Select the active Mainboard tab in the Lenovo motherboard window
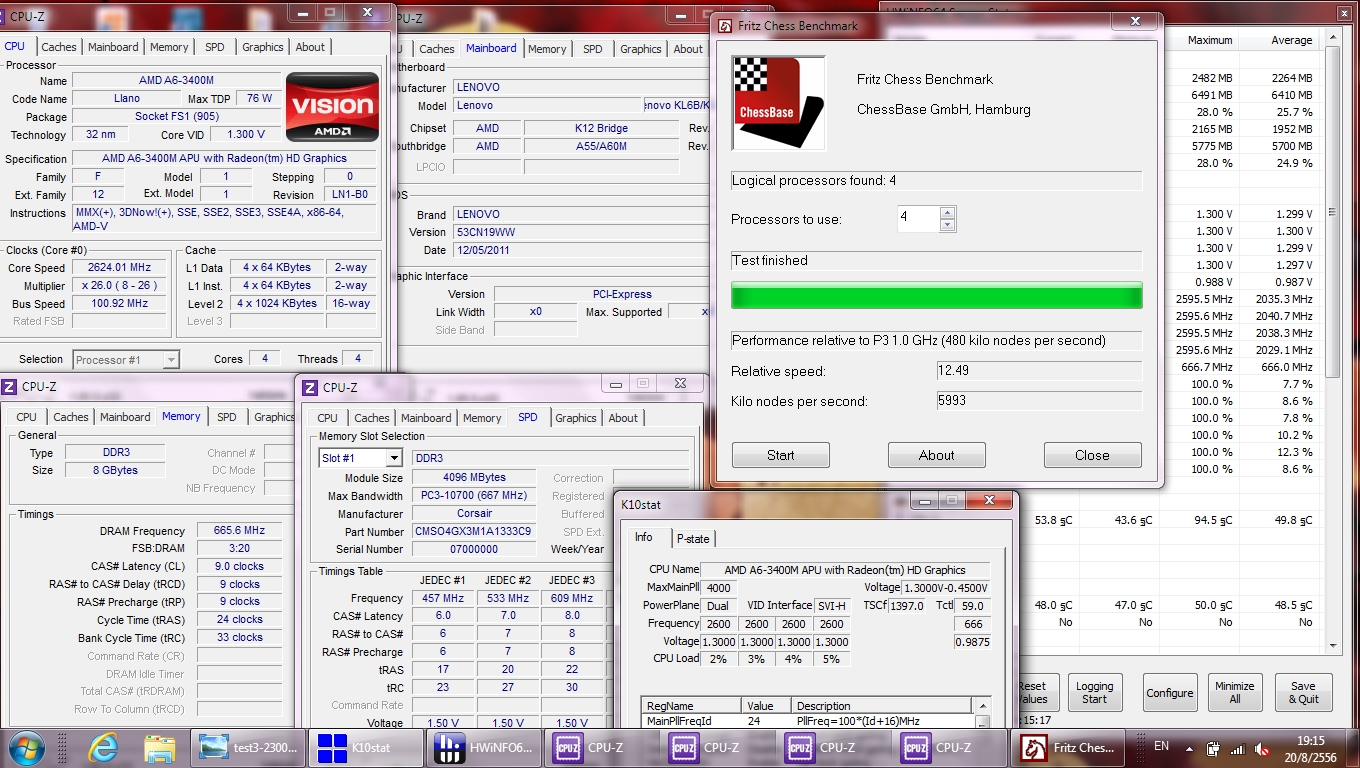This screenshot has width=1360, height=768. (x=492, y=48)
